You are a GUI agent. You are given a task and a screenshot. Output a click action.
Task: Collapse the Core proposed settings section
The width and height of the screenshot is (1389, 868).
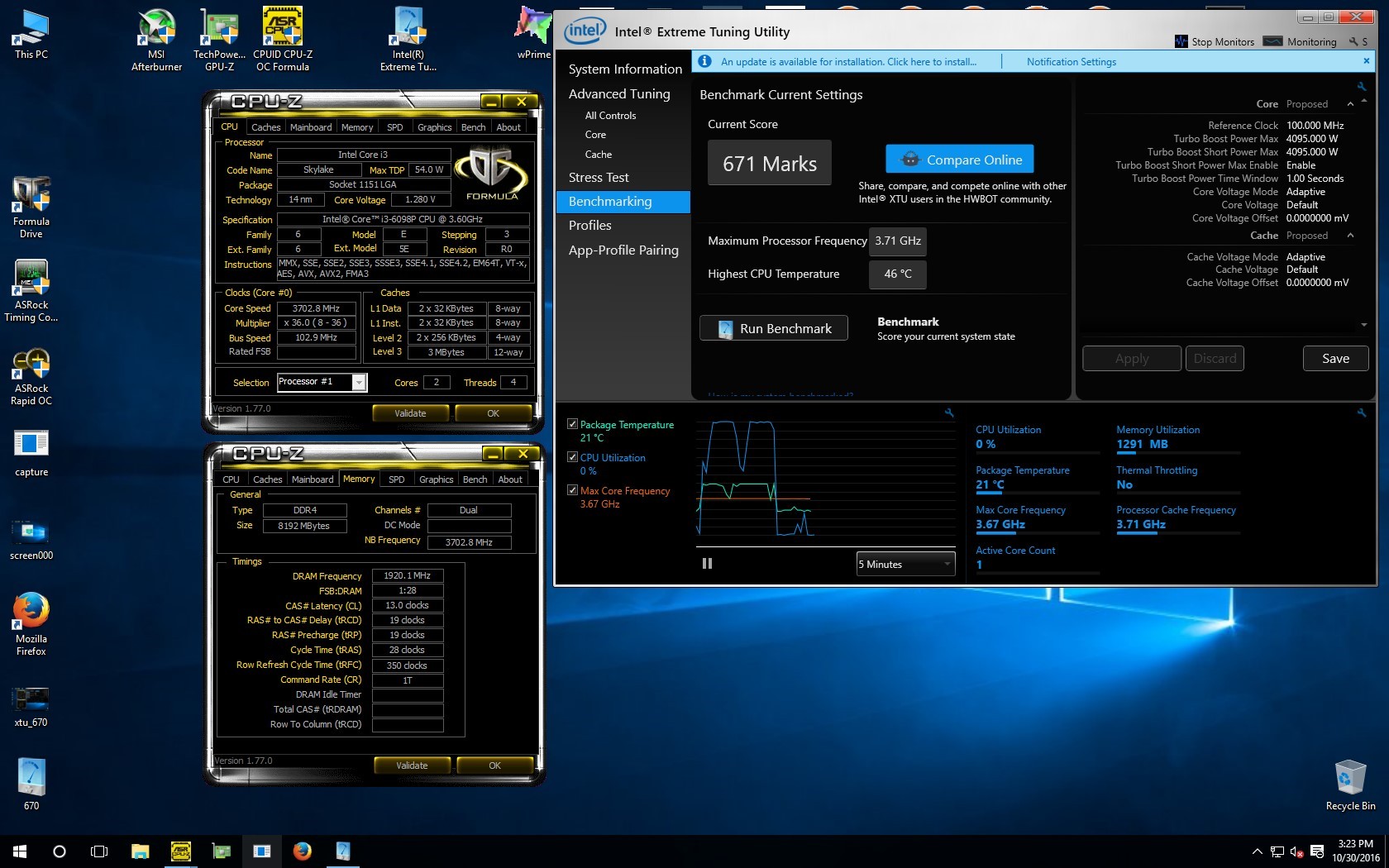pyautogui.click(x=1350, y=104)
